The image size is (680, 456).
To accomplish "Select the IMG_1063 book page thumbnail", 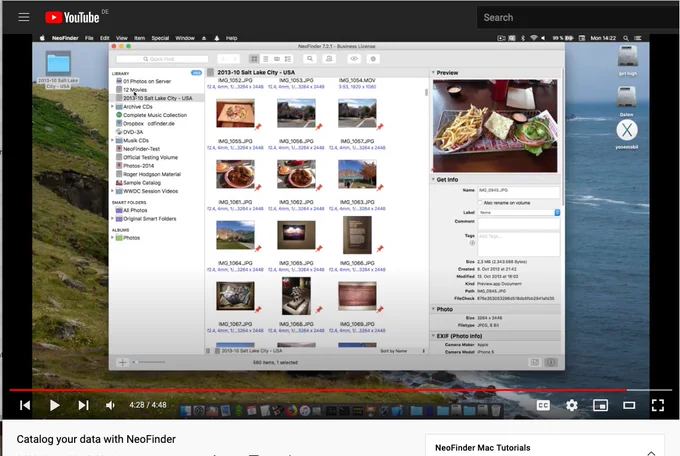I will [357, 235].
